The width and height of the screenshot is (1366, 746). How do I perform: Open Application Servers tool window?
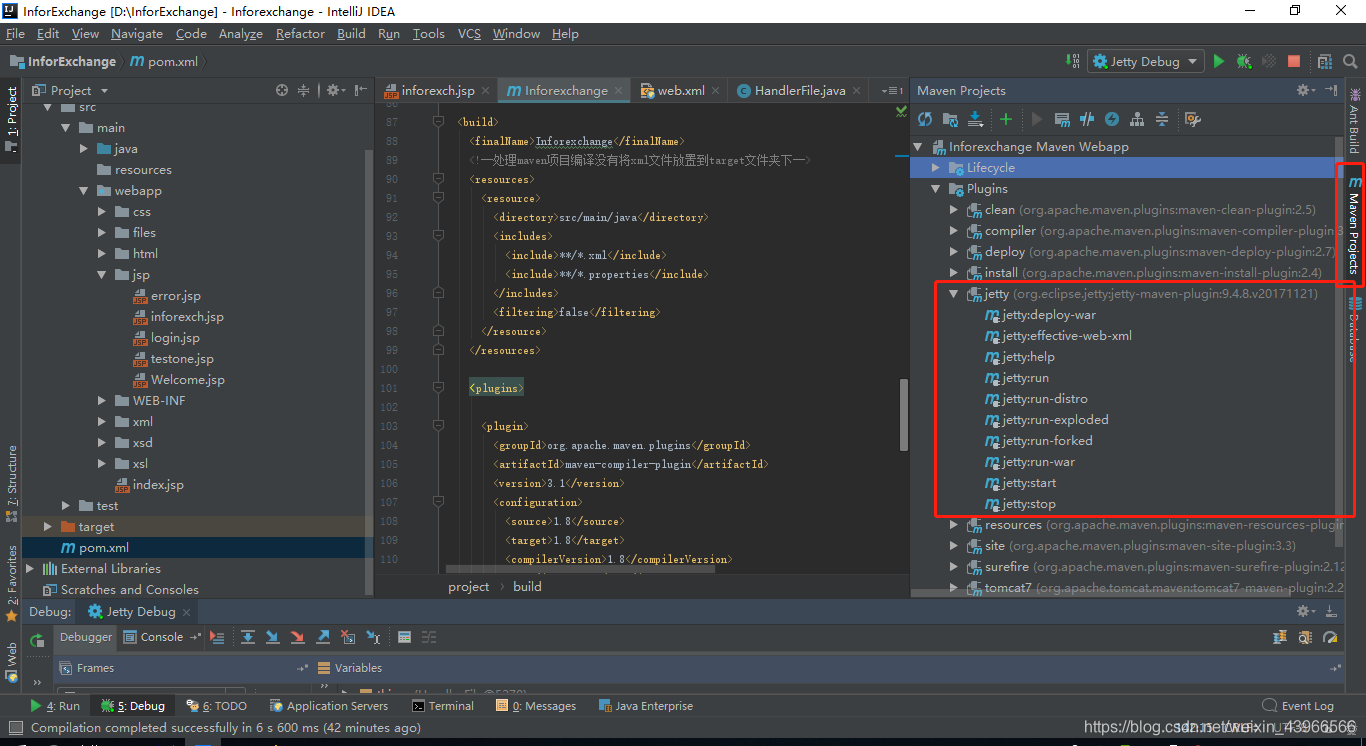pyautogui.click(x=328, y=706)
